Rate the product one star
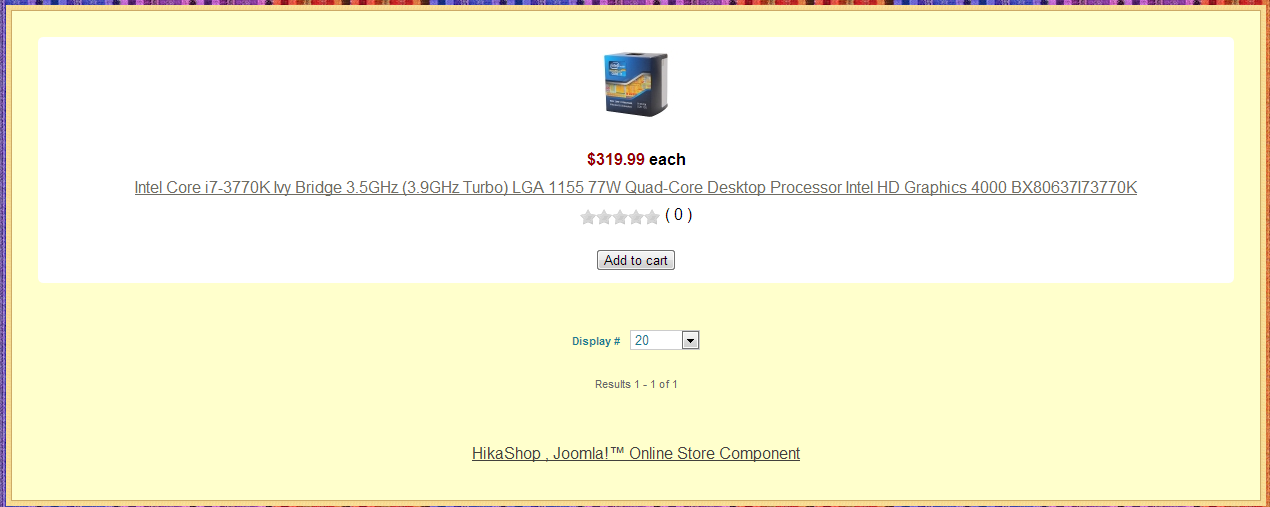This screenshot has height=507, width=1270. (588, 217)
